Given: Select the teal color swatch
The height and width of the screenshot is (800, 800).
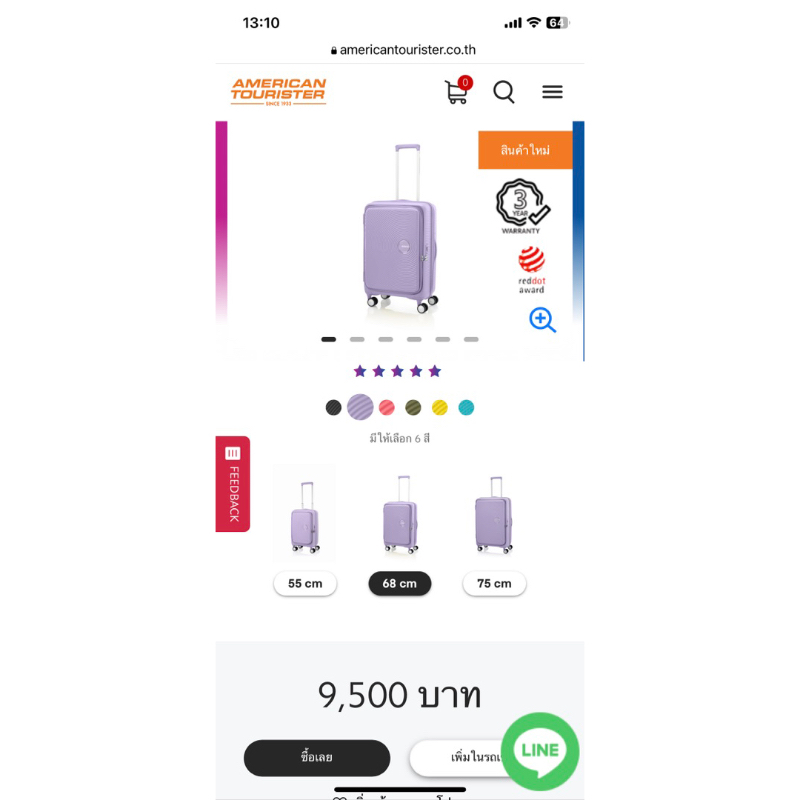Looking at the screenshot, I should [466, 407].
